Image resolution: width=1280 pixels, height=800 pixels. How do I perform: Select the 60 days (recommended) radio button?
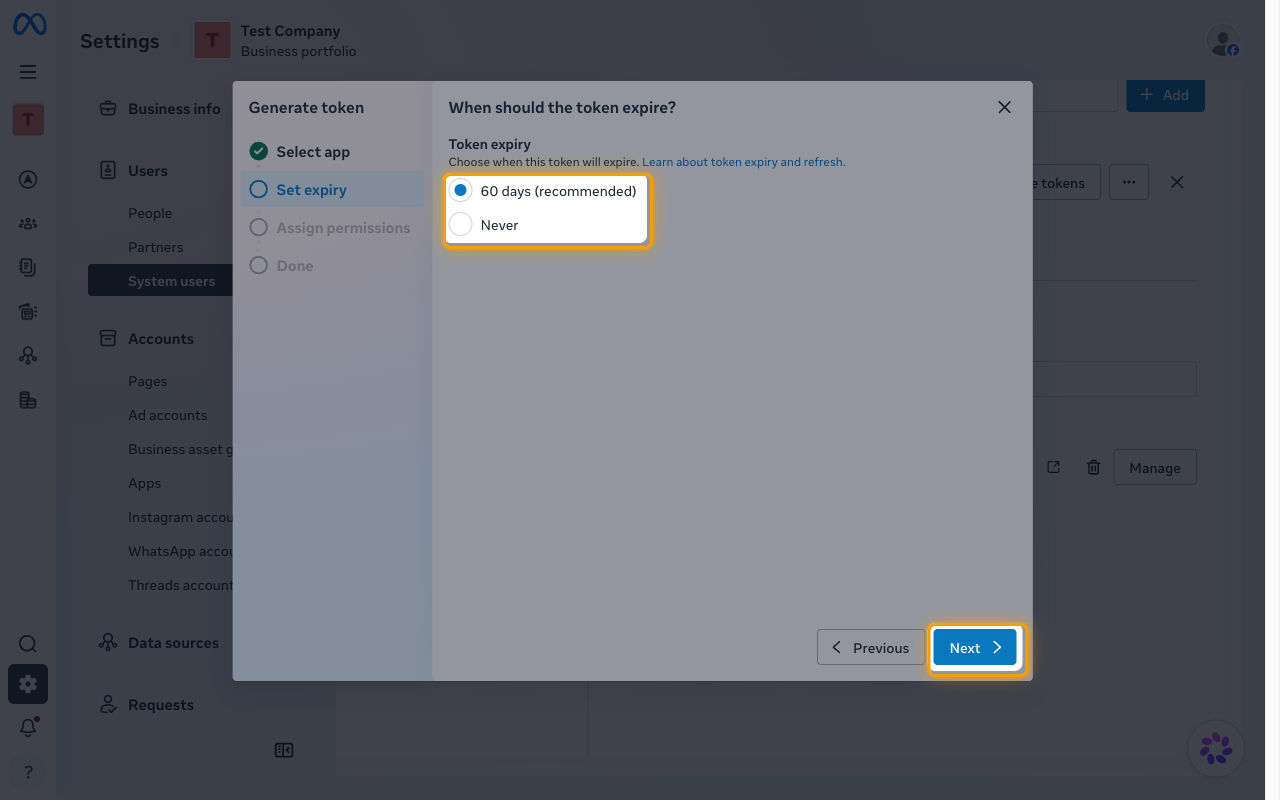(x=460, y=191)
